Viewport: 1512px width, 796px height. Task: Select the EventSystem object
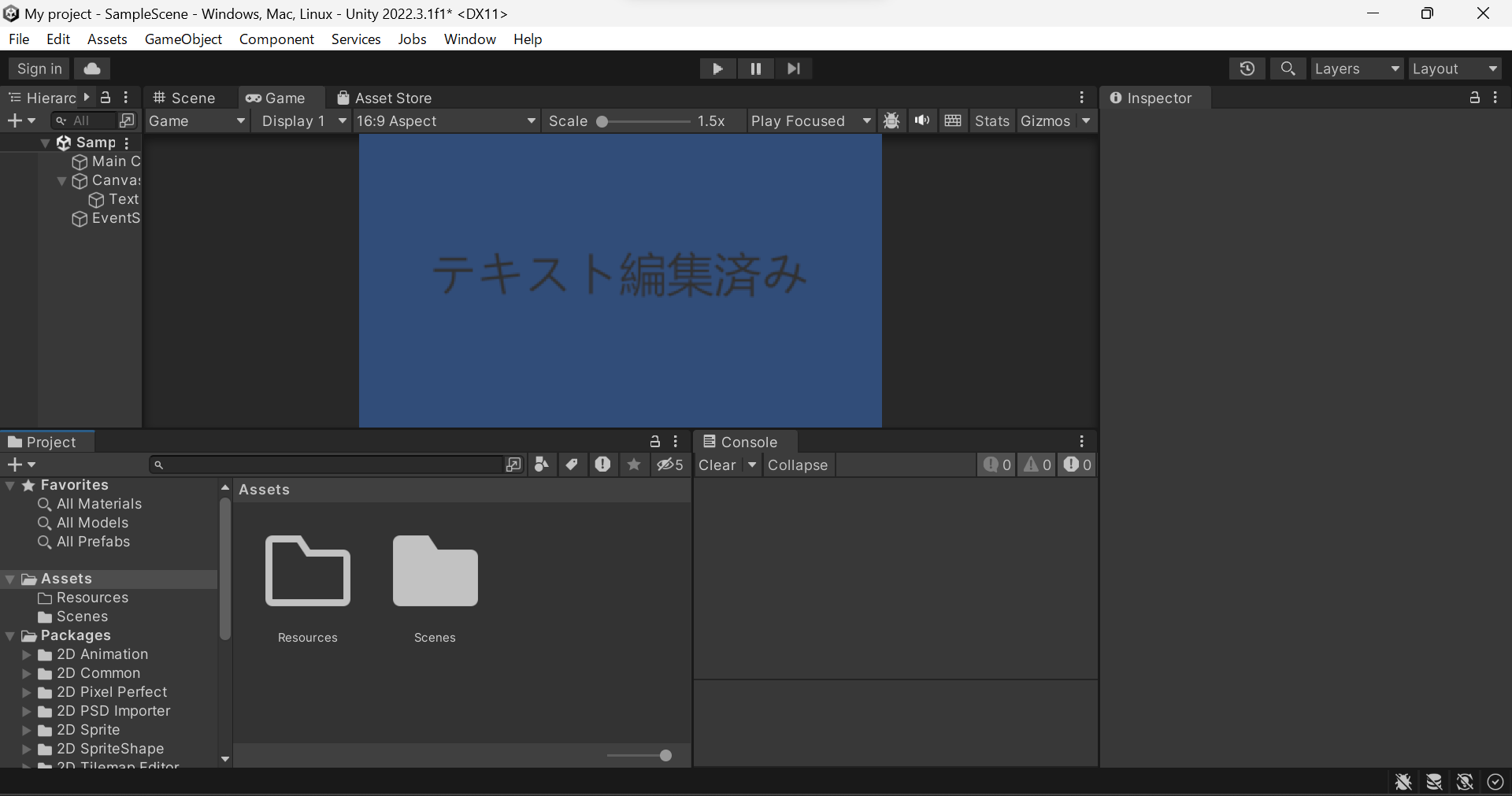tap(106, 218)
